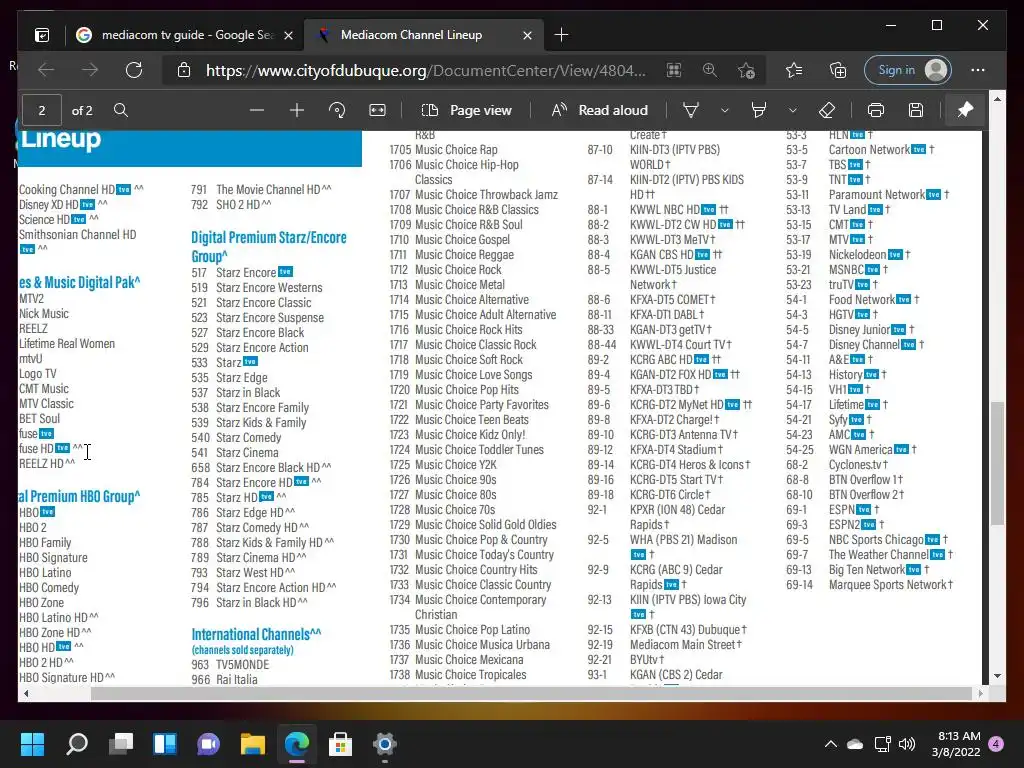Search within the PDF document
The height and width of the screenshot is (768, 1024).
click(121, 110)
